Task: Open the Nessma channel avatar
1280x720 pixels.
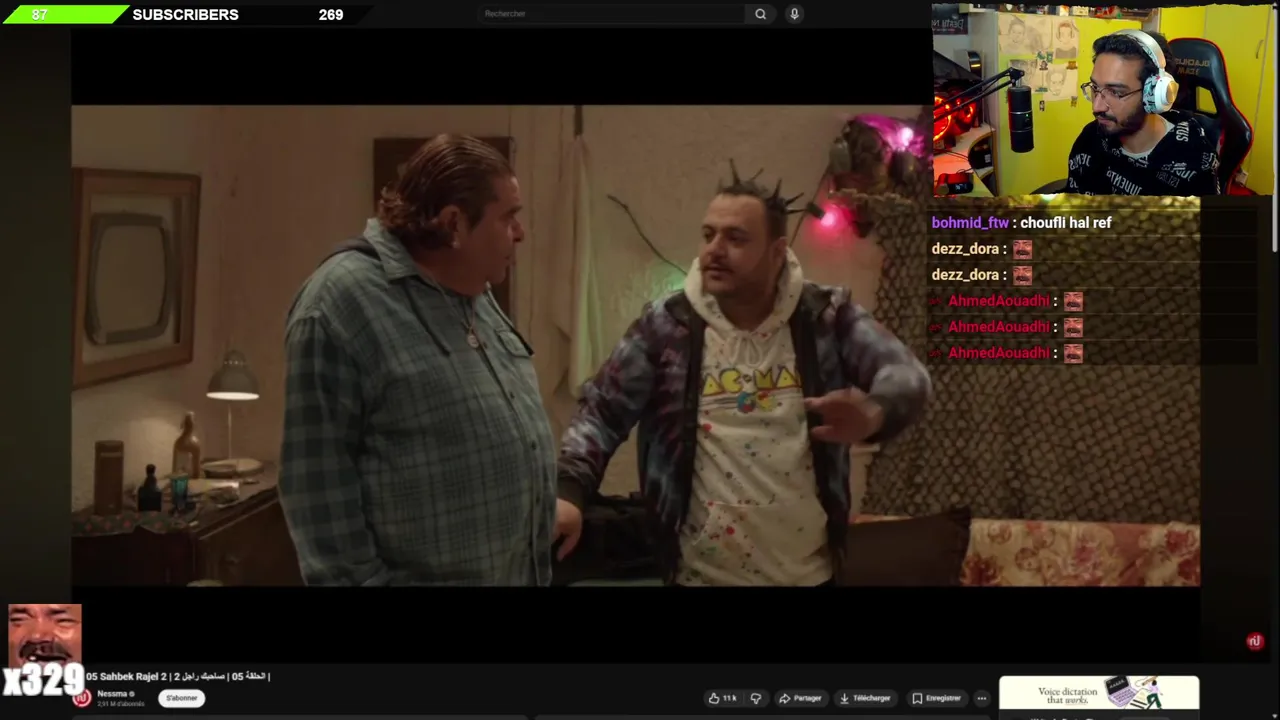Action: (x=82, y=698)
